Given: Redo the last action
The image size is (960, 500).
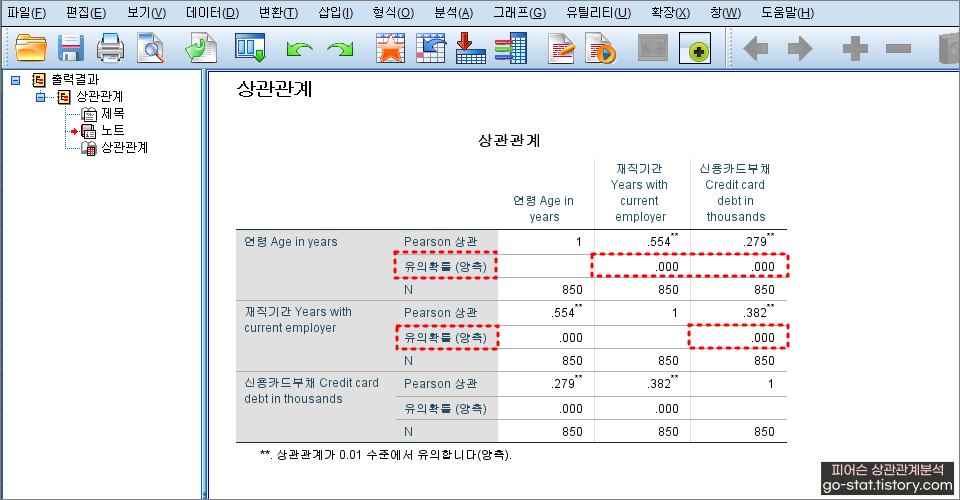Looking at the screenshot, I should click(x=340, y=49).
